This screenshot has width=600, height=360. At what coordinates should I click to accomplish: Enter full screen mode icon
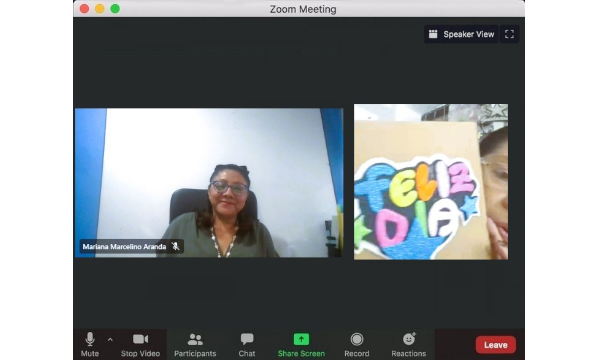tap(509, 34)
